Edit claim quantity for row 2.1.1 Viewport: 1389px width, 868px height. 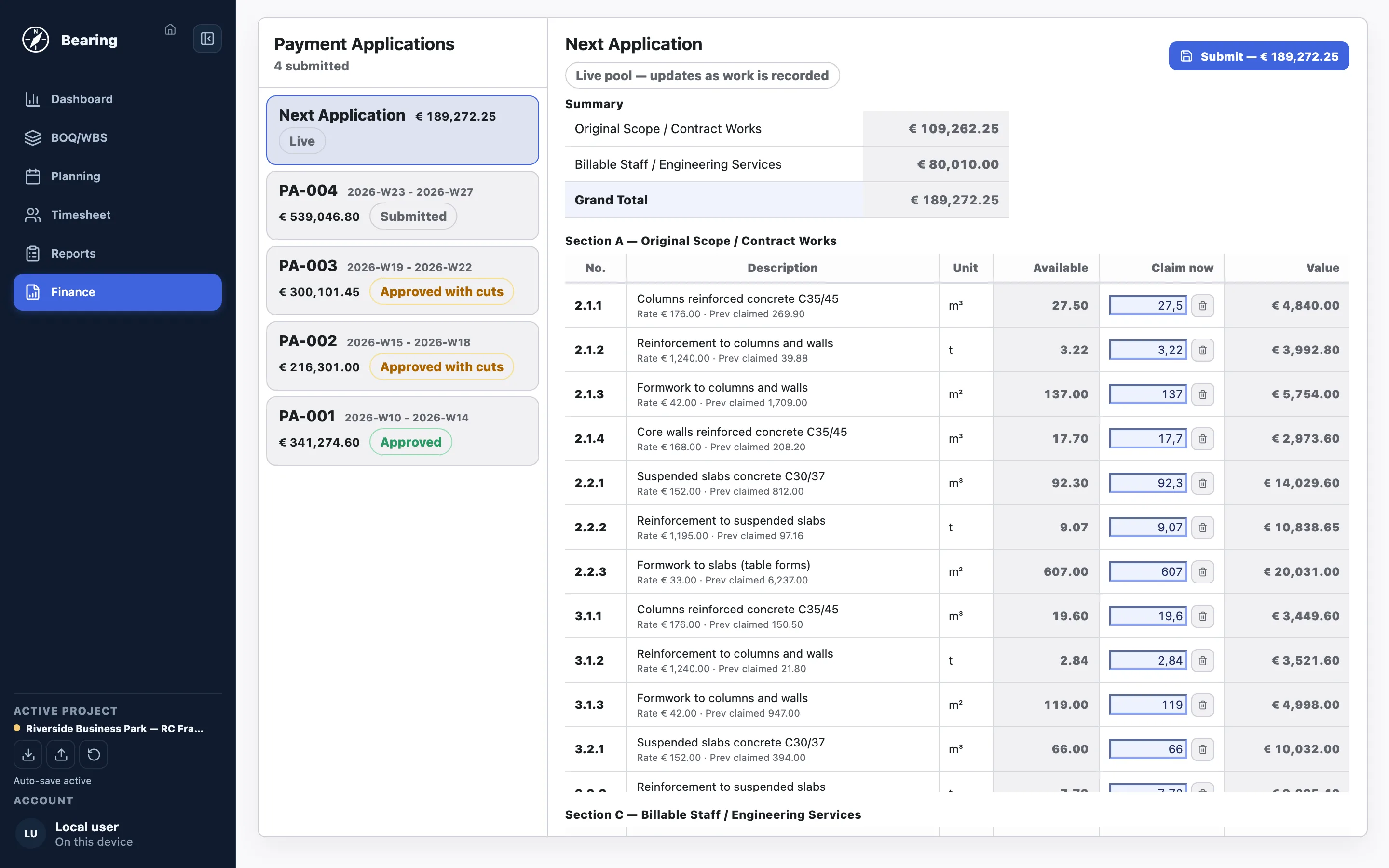tap(1148, 305)
